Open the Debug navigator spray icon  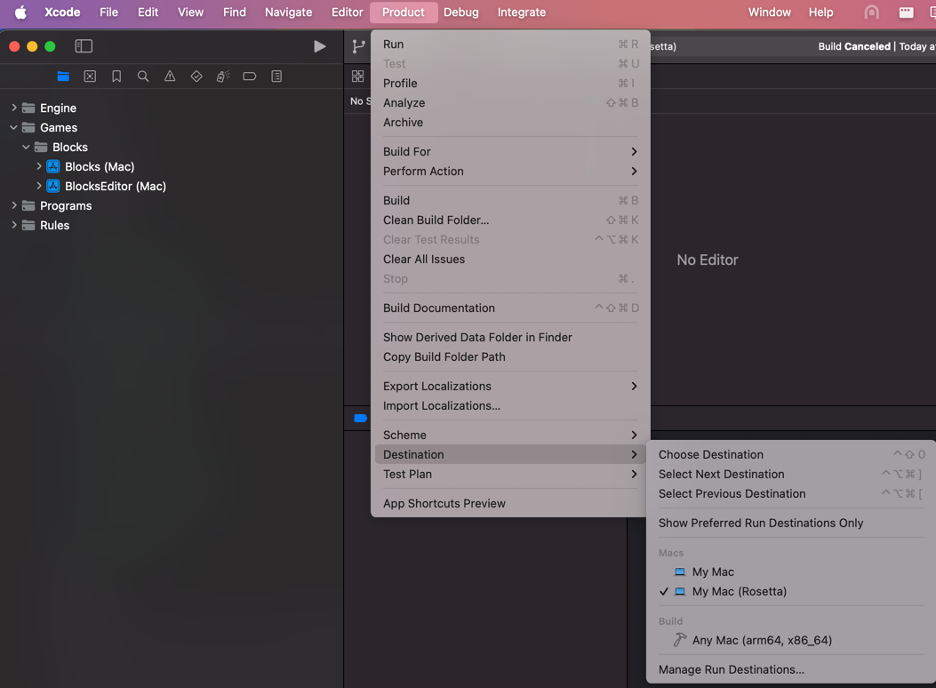223,76
